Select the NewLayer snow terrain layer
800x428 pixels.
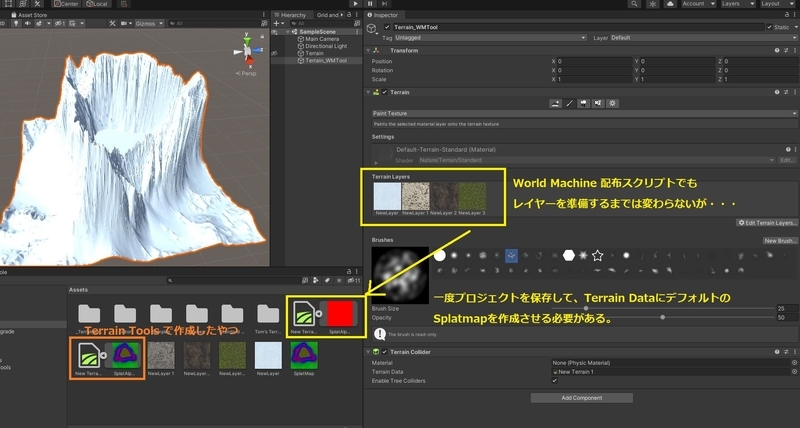[x=387, y=196]
